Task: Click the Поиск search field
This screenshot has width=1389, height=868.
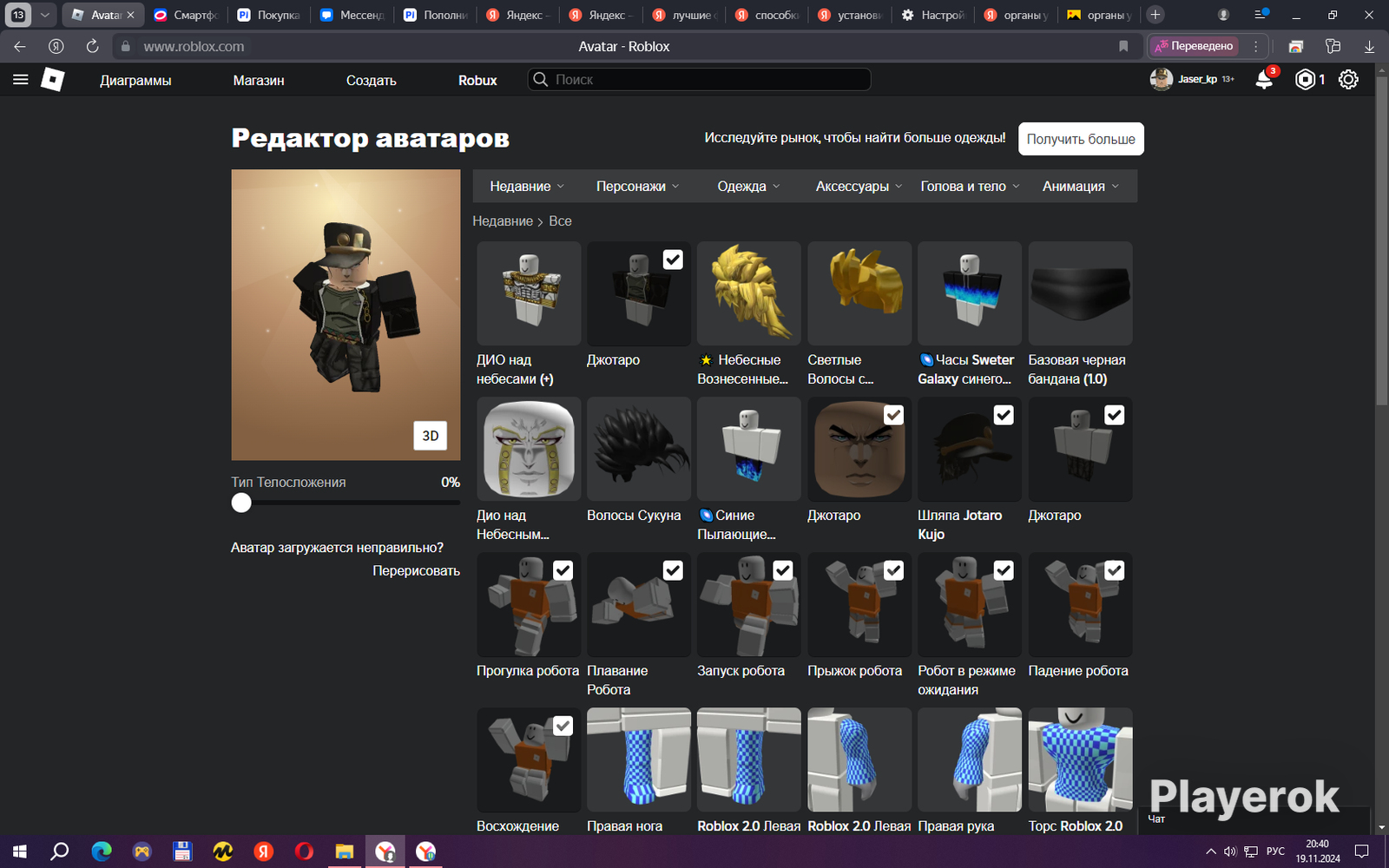Action: point(699,80)
